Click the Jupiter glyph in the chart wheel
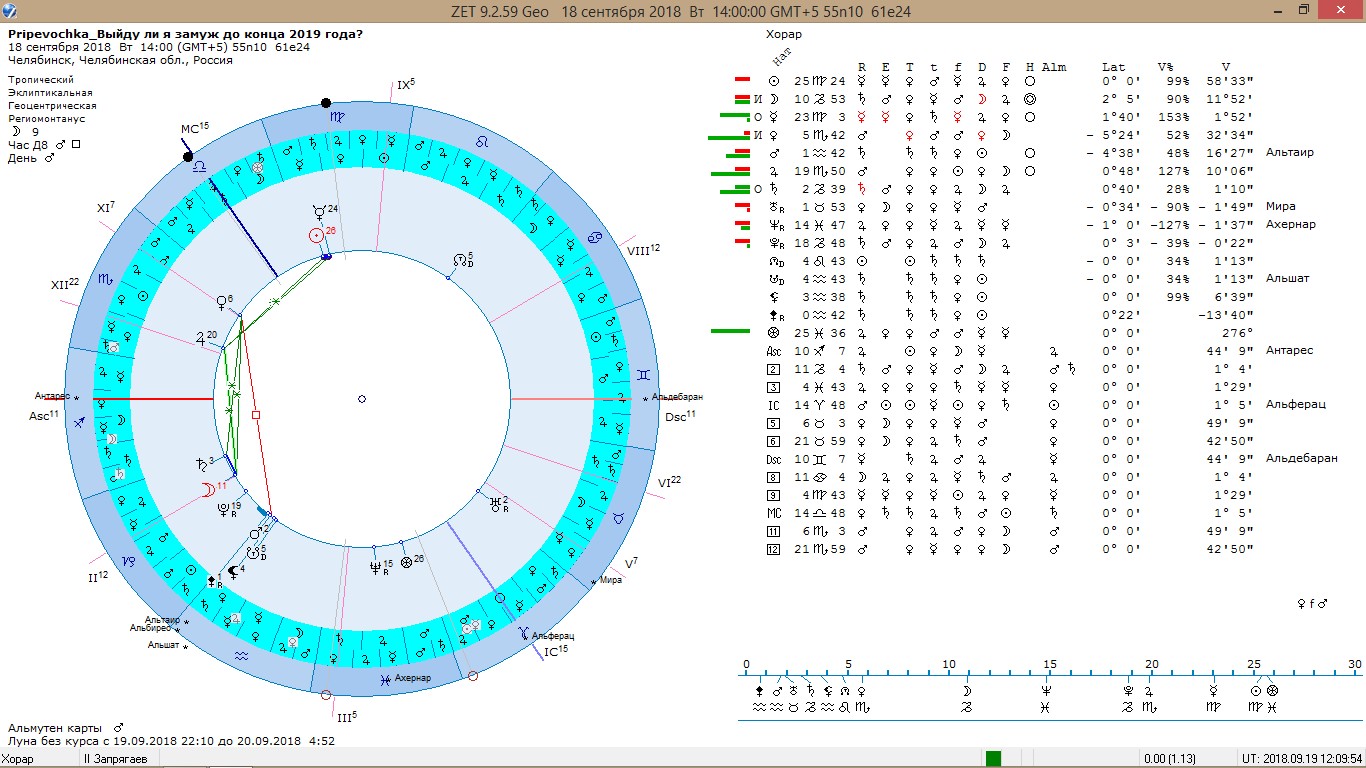Image resolution: width=1366 pixels, height=768 pixels. pos(201,338)
